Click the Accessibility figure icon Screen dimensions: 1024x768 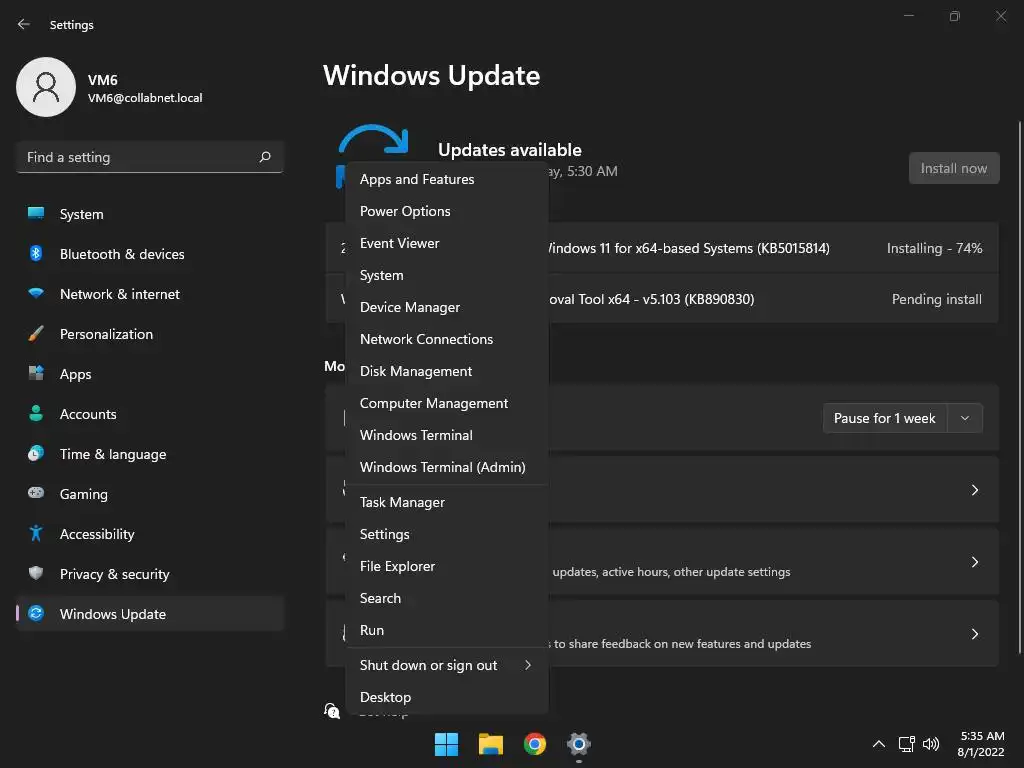point(36,534)
